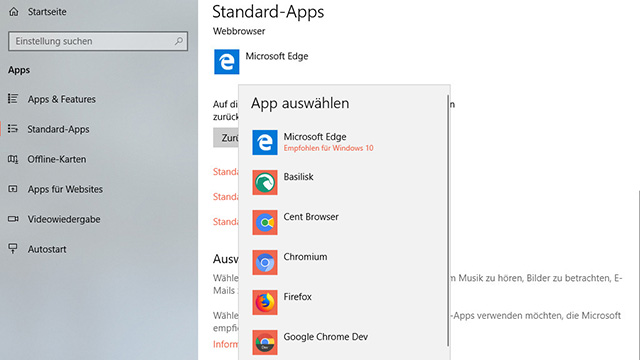
Task: Click the Standard-Apps page heading
Action: 268,11
